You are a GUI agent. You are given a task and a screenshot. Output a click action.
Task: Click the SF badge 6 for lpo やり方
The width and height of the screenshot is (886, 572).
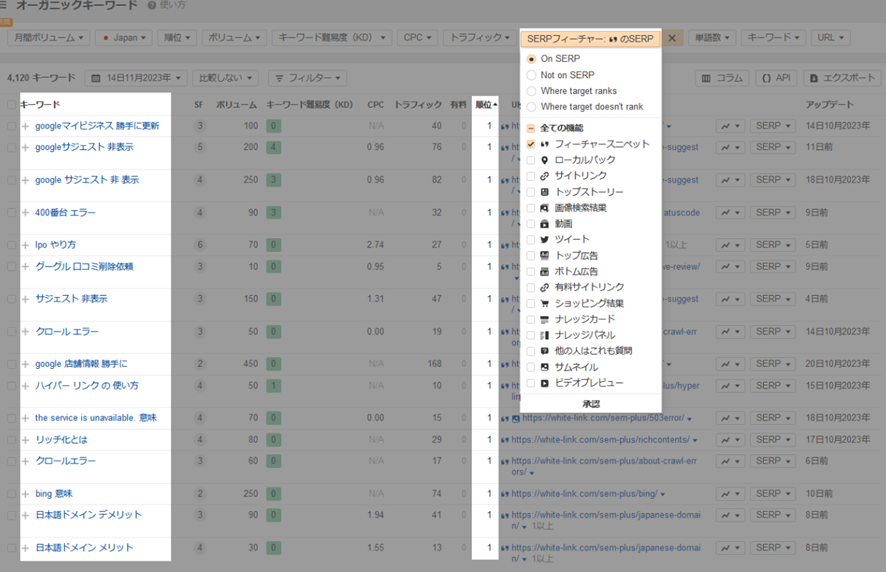point(199,245)
